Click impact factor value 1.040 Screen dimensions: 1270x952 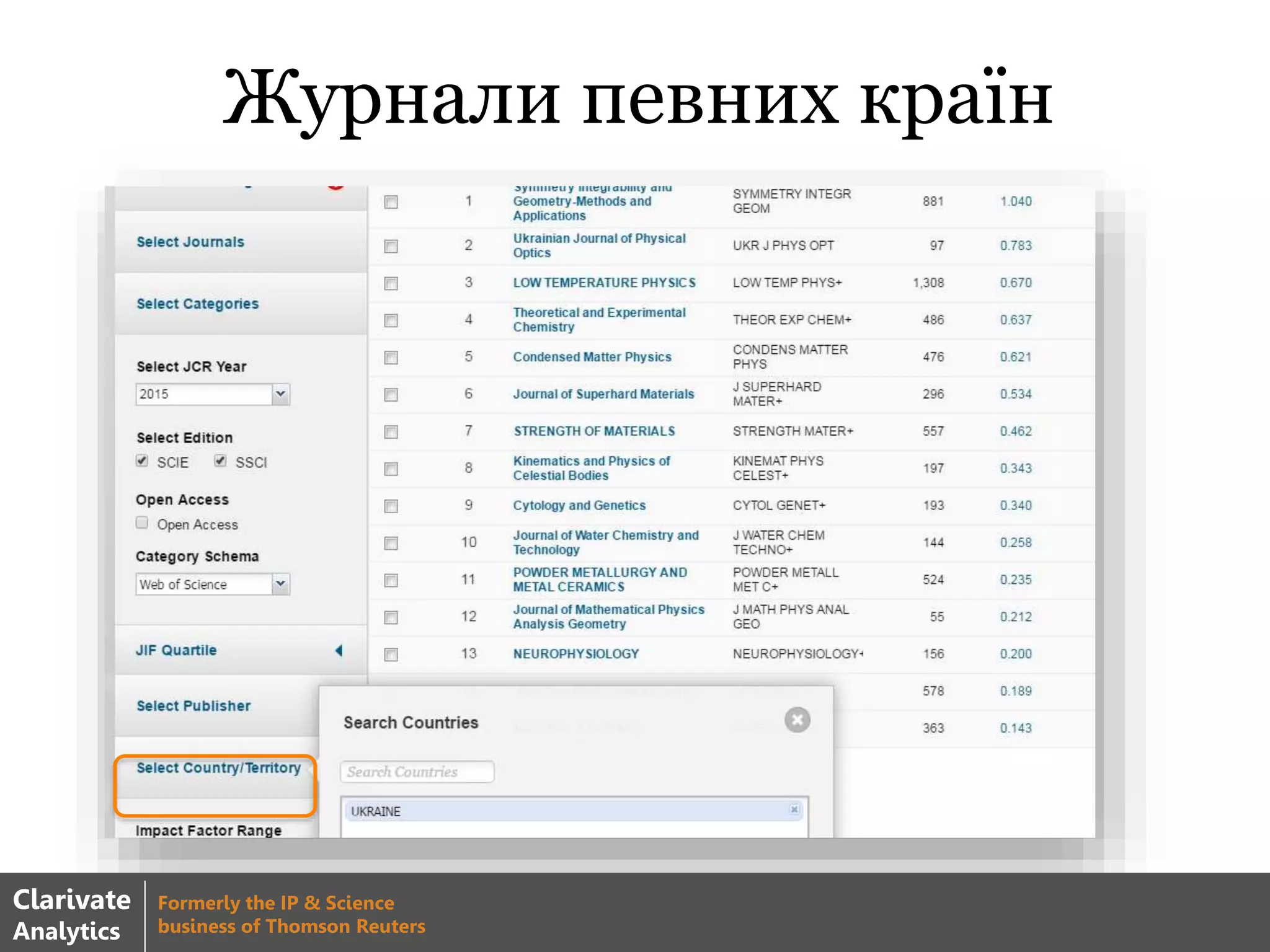pyautogui.click(x=1016, y=201)
